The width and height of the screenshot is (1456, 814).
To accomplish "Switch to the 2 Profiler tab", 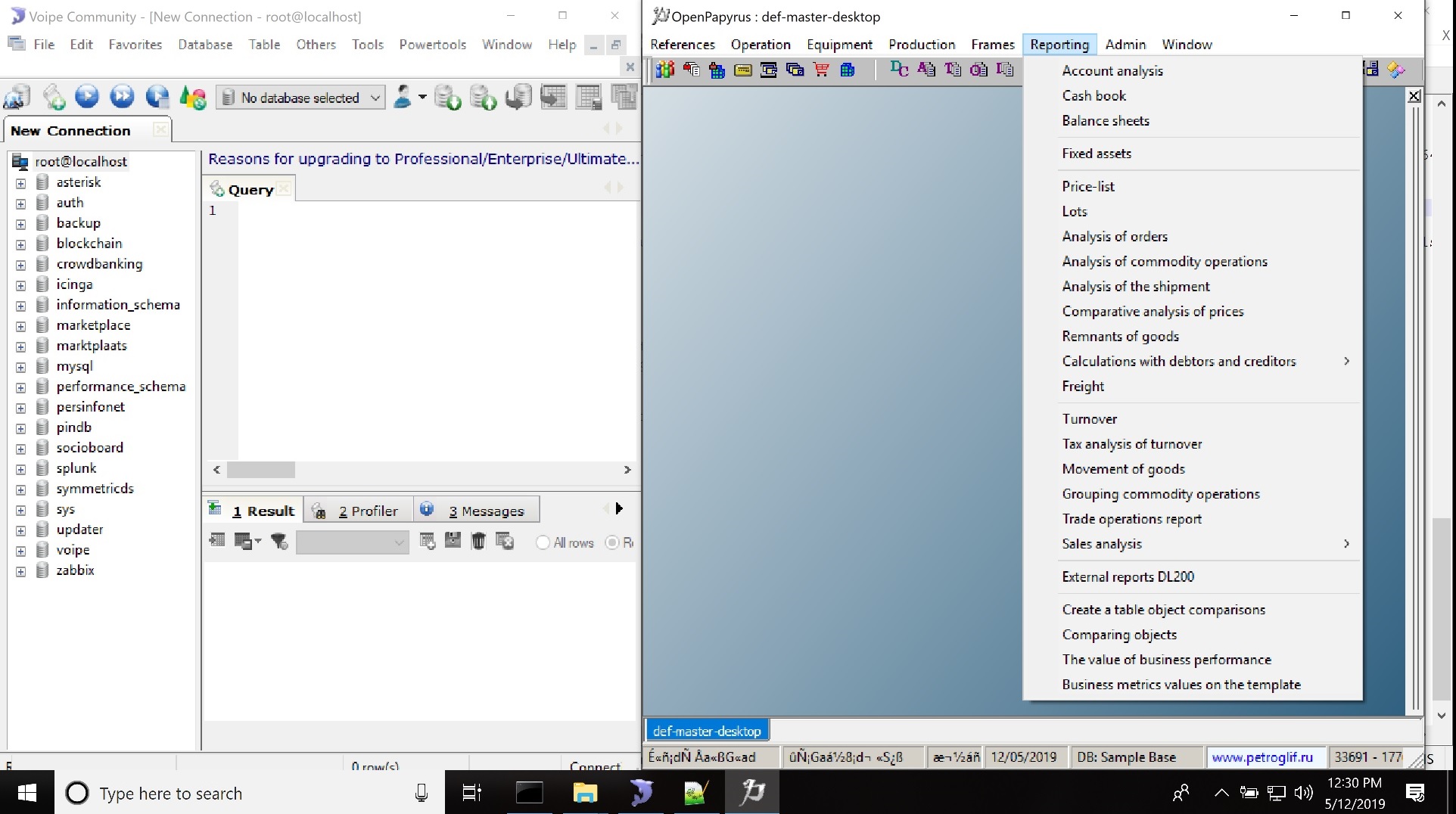I will (359, 511).
